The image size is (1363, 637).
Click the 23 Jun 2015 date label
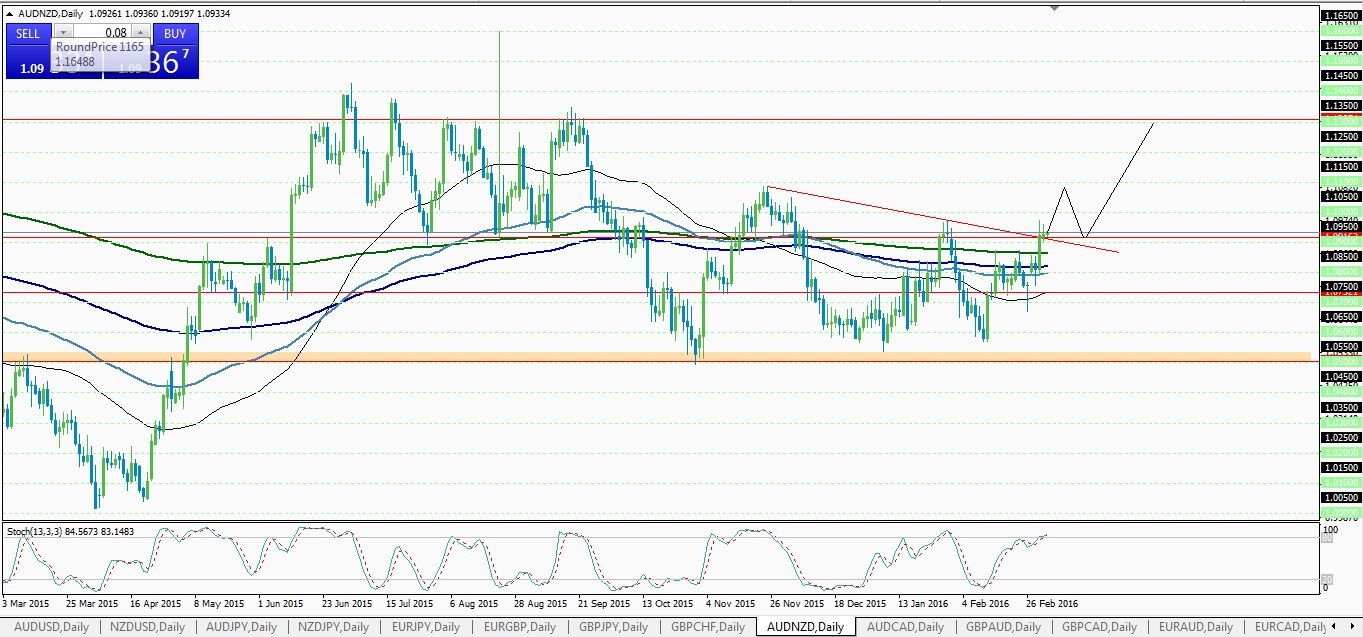click(346, 604)
